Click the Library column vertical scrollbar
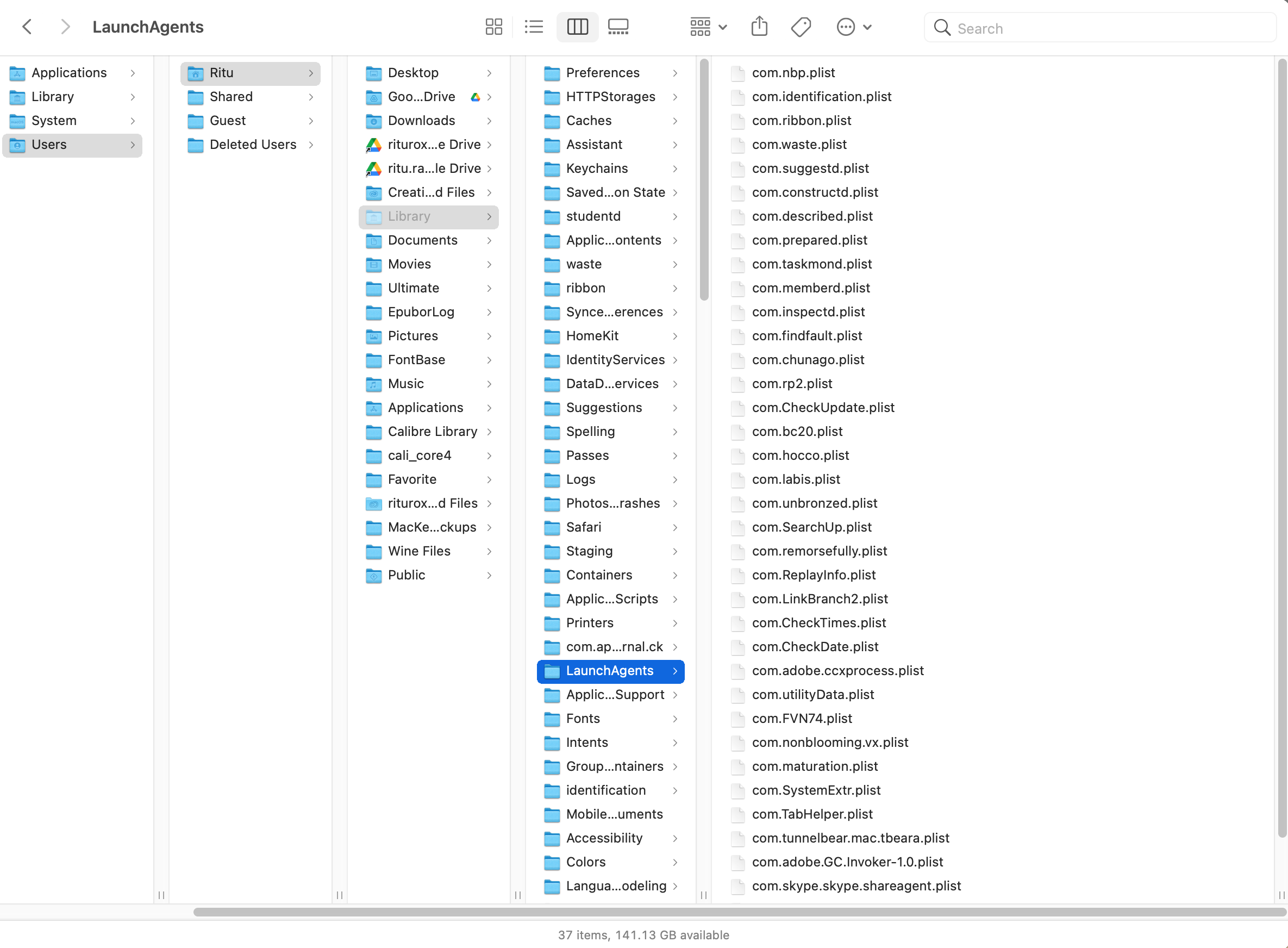Viewport: 1288px width, 948px height. point(704,179)
